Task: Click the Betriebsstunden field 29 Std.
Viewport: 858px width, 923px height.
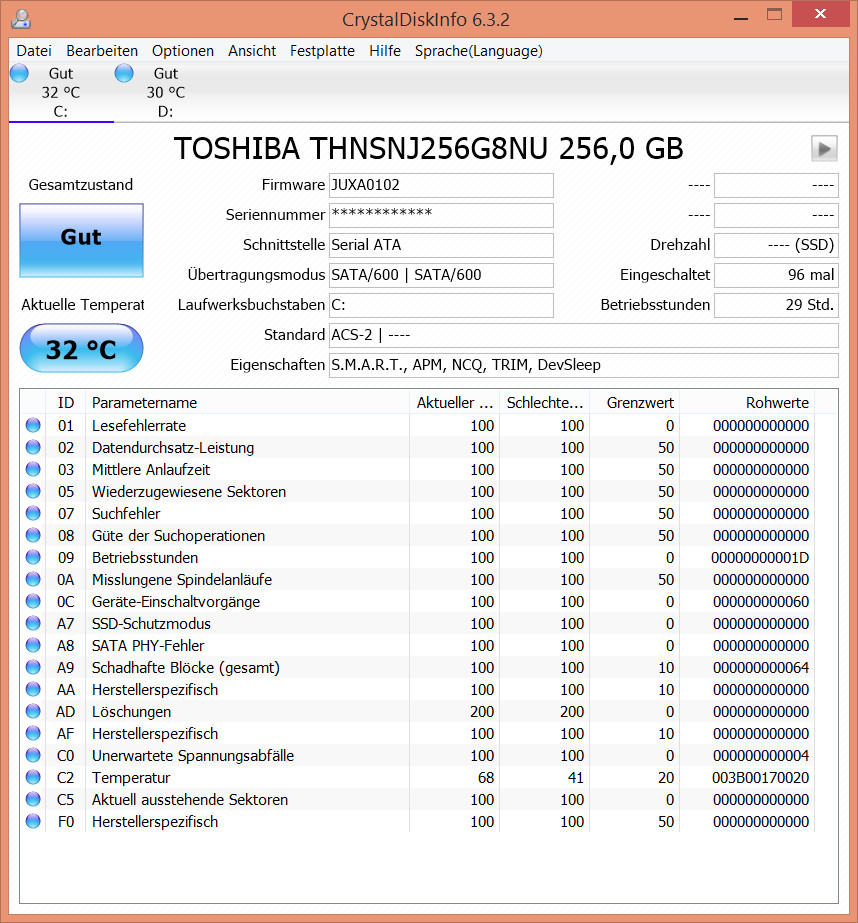Action: tap(776, 305)
